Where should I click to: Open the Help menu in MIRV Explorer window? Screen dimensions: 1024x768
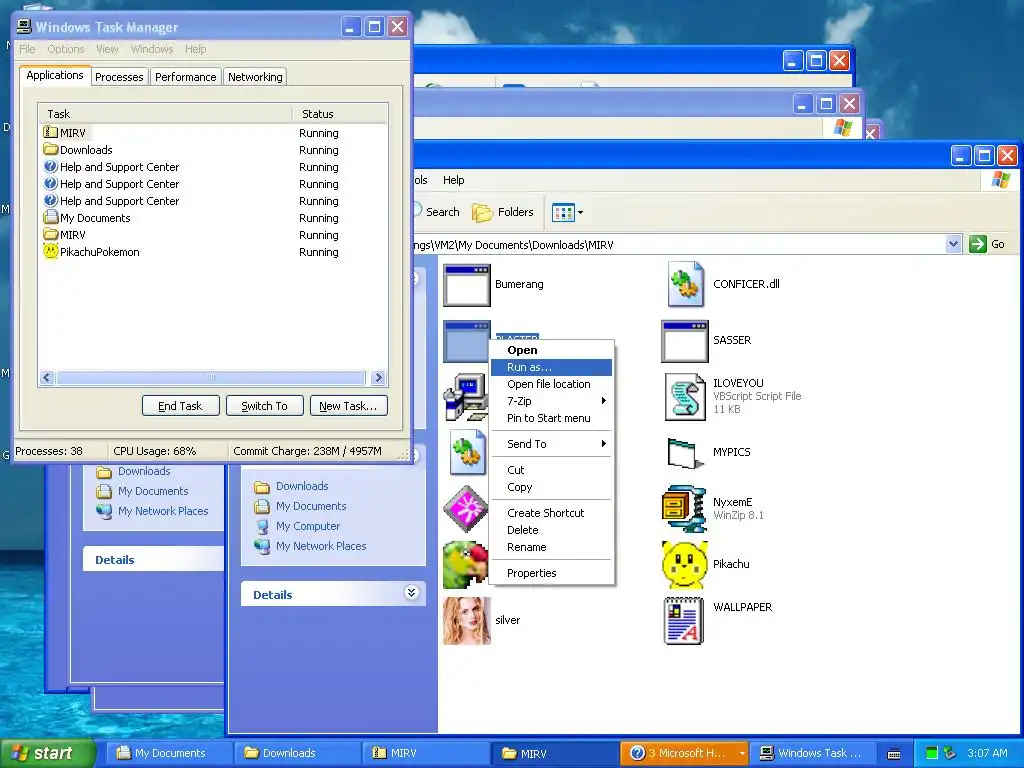coord(453,180)
